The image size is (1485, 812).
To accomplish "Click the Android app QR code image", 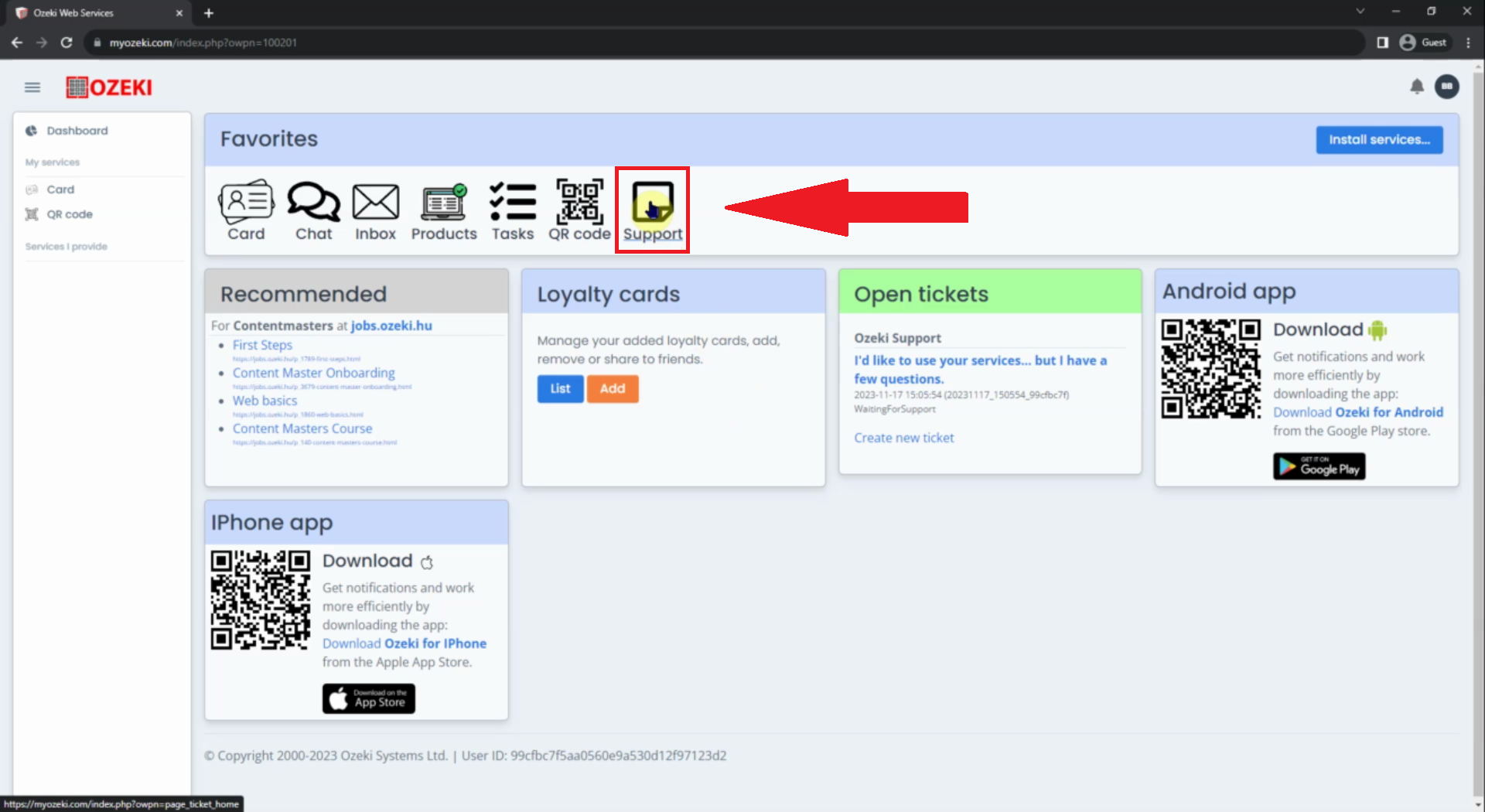I will (1210, 369).
